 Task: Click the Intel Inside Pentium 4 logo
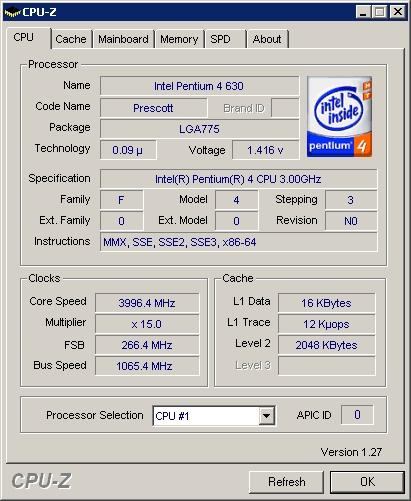(x=339, y=117)
